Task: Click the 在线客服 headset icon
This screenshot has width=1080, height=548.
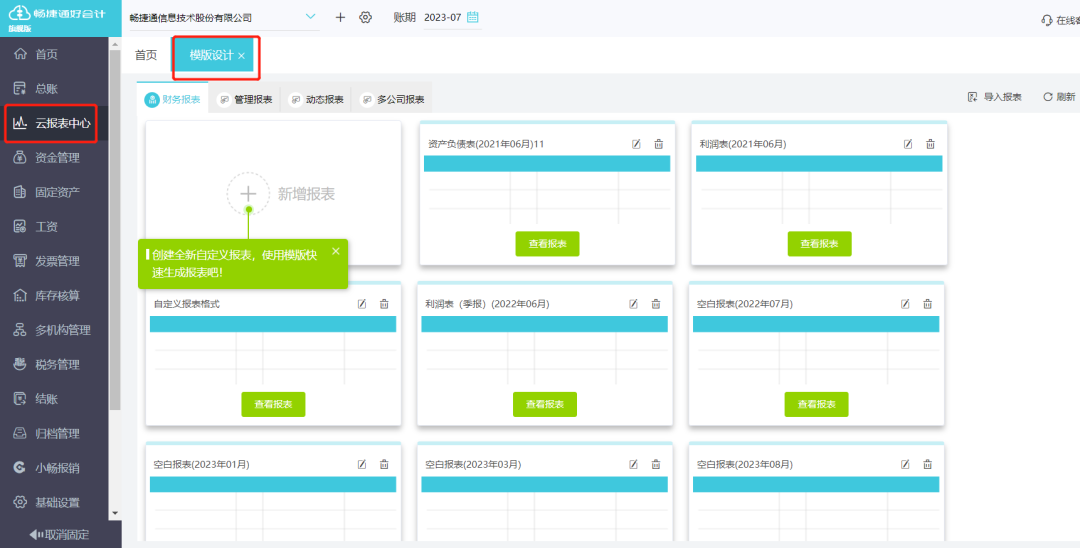Action: [x=1047, y=20]
